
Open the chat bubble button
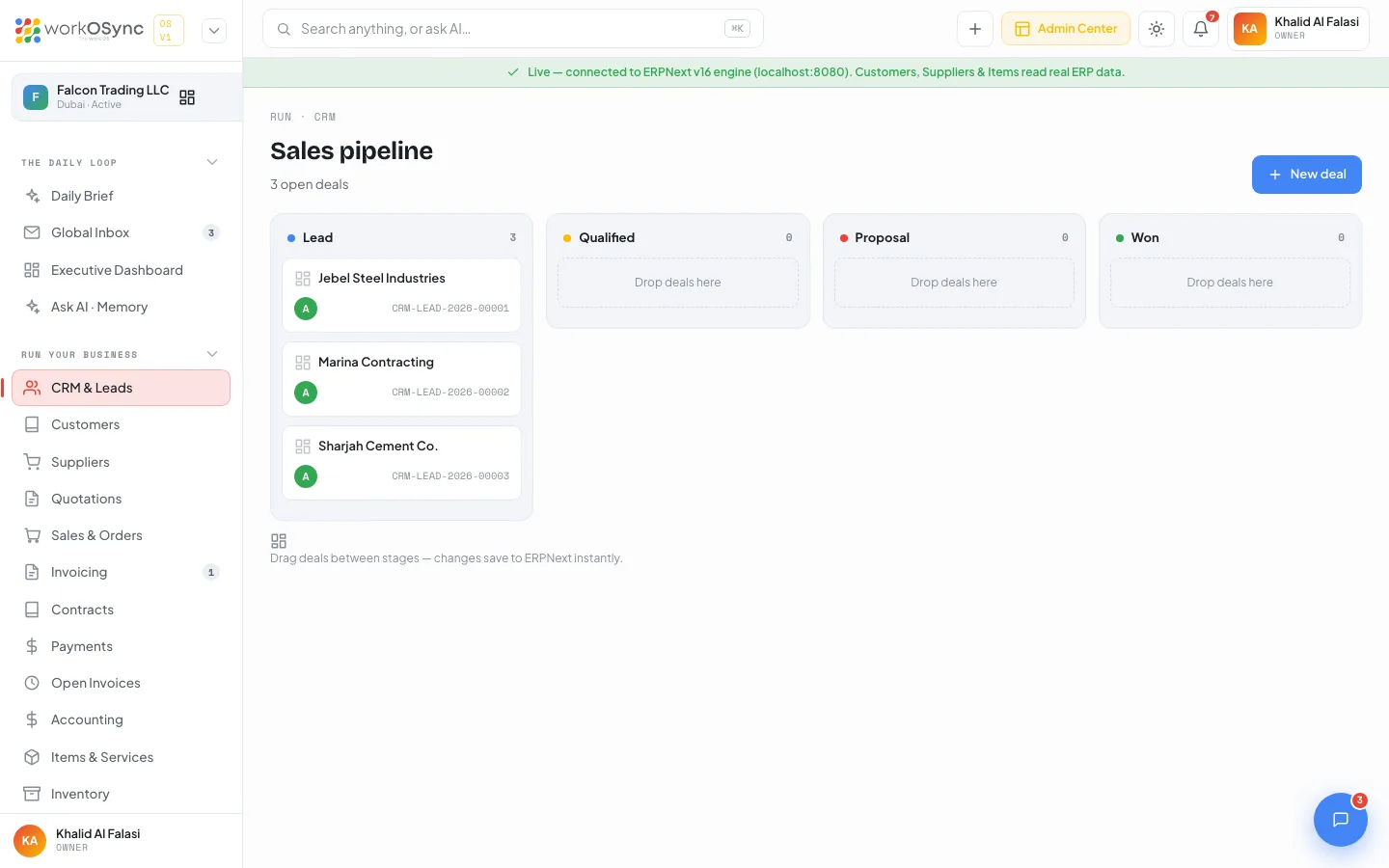pos(1341,820)
